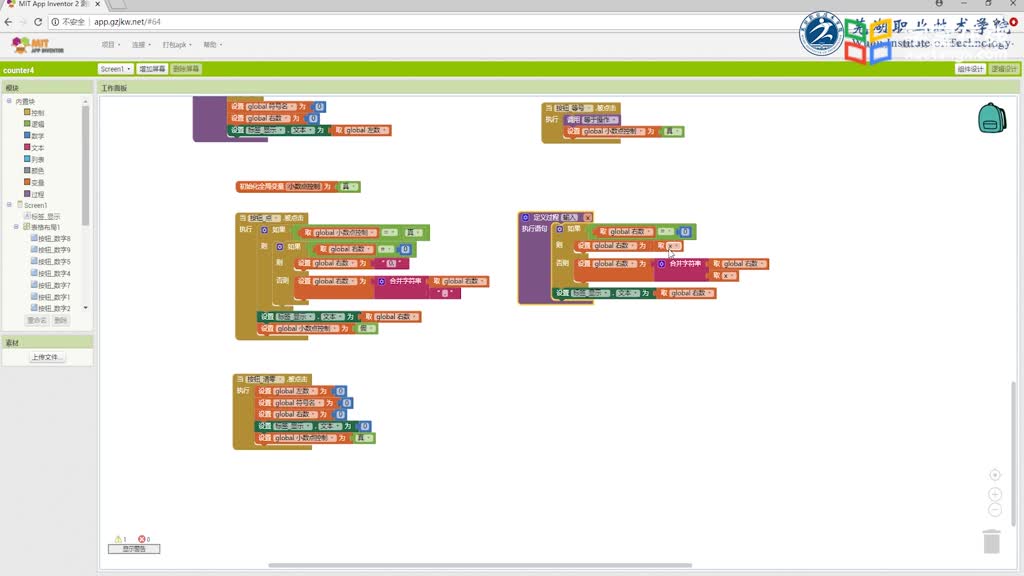Open 按钮_点 component dropdown on event block

(264, 218)
